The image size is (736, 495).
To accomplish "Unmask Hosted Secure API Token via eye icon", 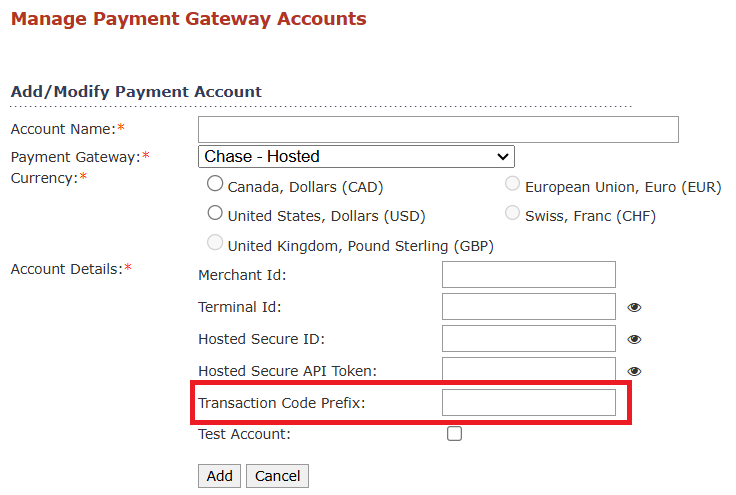I will [x=634, y=371].
